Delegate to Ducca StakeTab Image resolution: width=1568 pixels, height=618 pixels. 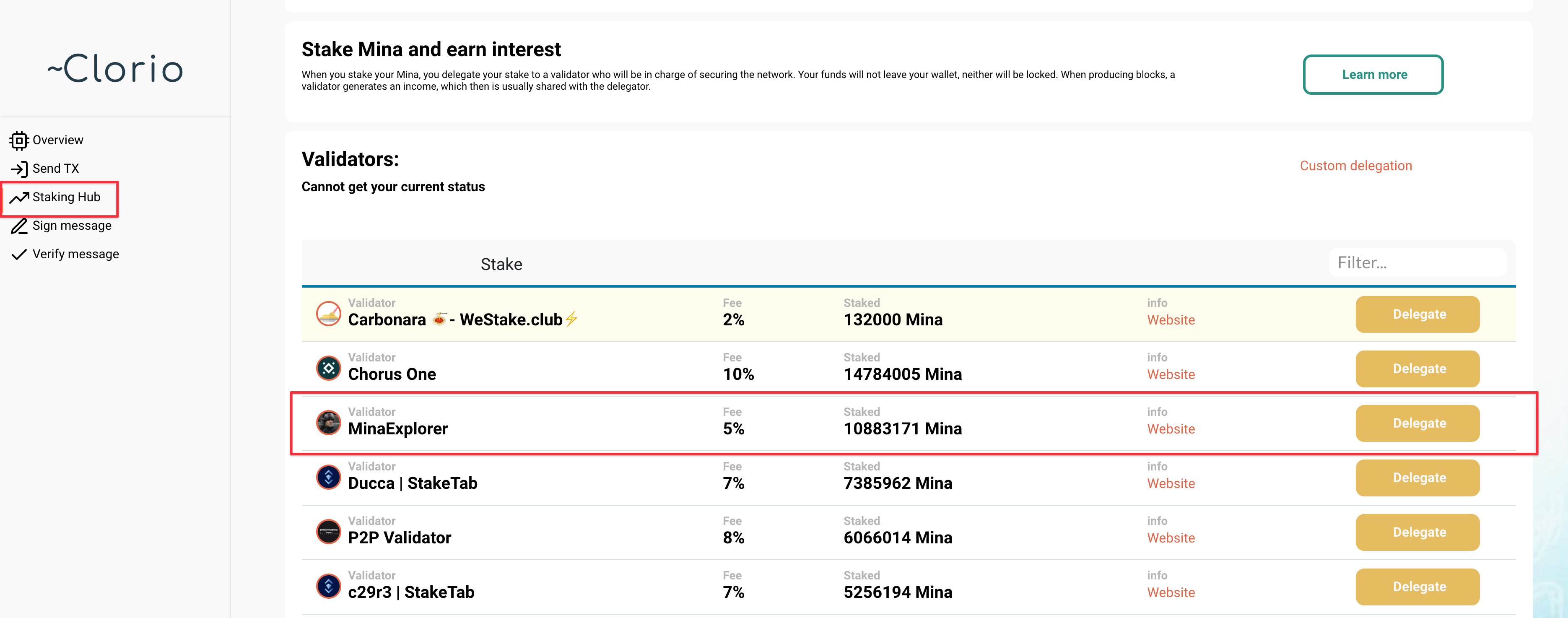(1417, 478)
